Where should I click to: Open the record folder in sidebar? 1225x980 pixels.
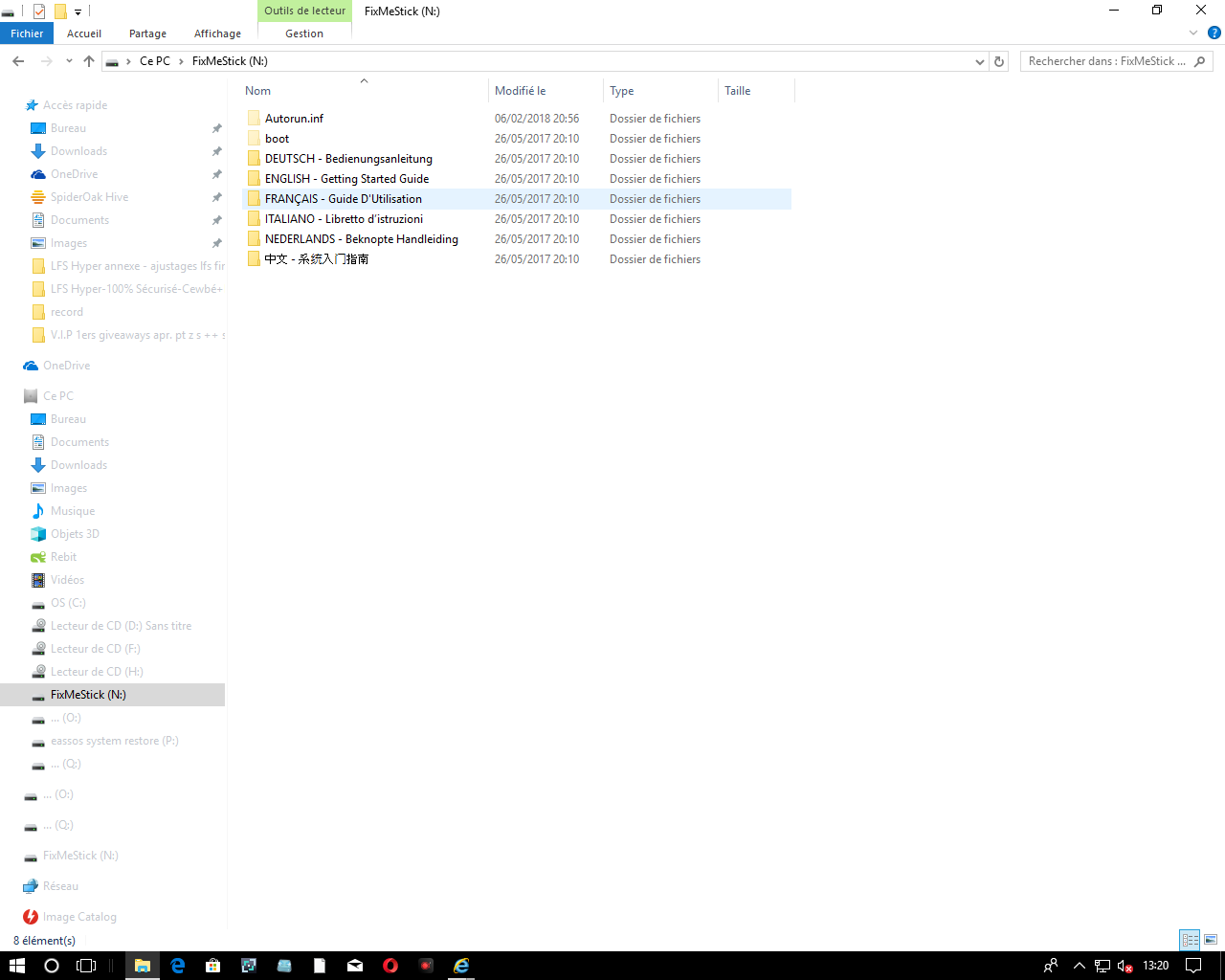click(67, 312)
